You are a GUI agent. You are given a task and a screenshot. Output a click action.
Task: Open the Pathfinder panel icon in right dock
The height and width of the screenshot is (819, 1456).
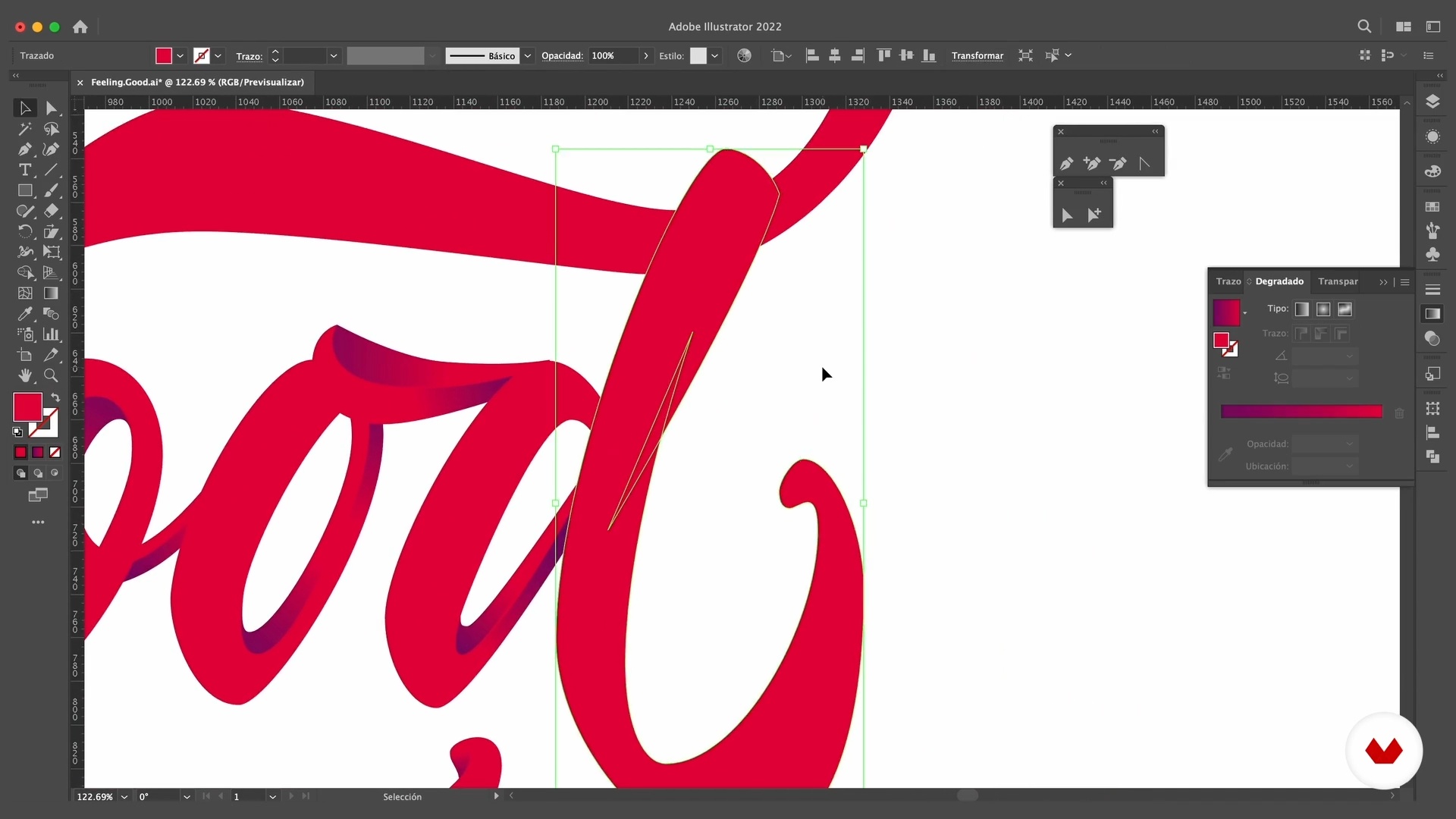pos(1432,457)
